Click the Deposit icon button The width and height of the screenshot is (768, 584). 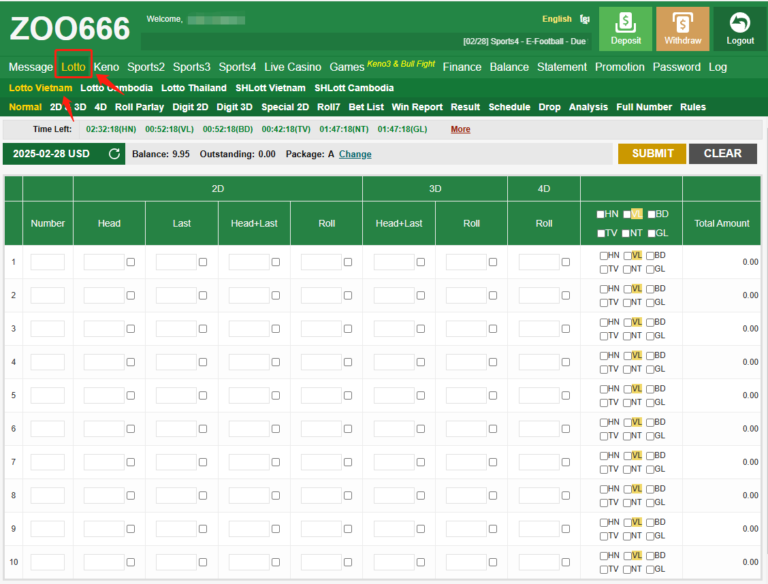tap(625, 29)
